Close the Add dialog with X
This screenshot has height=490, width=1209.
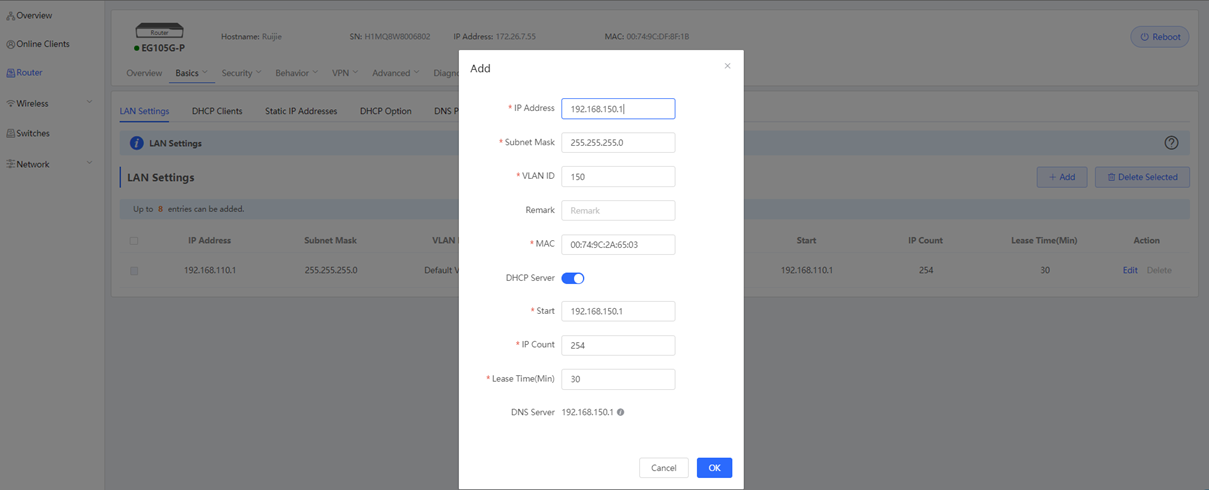(727, 66)
